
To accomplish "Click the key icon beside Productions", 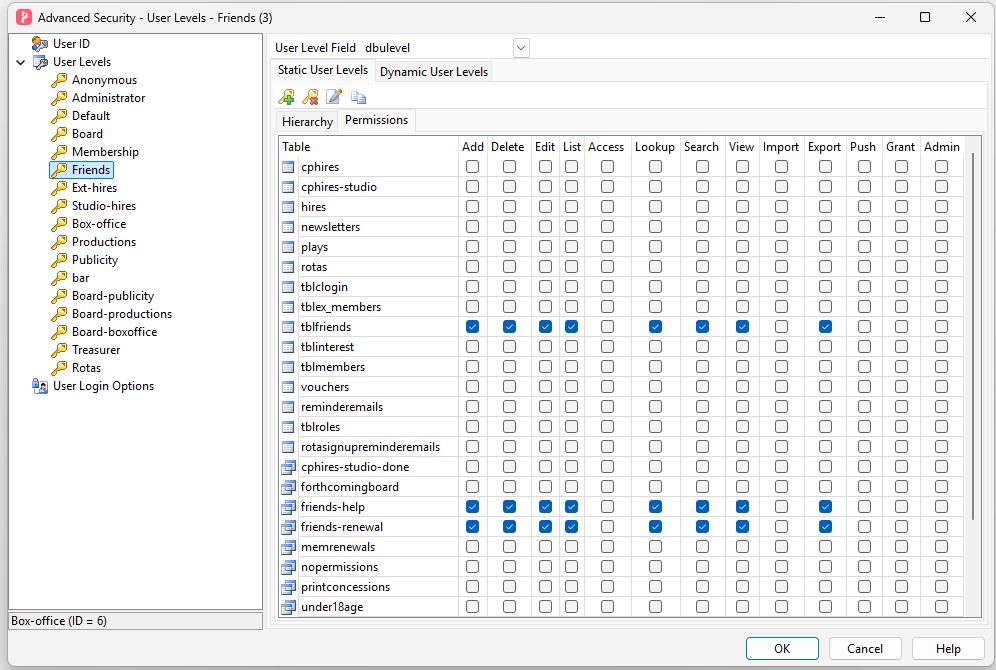I will [59, 242].
